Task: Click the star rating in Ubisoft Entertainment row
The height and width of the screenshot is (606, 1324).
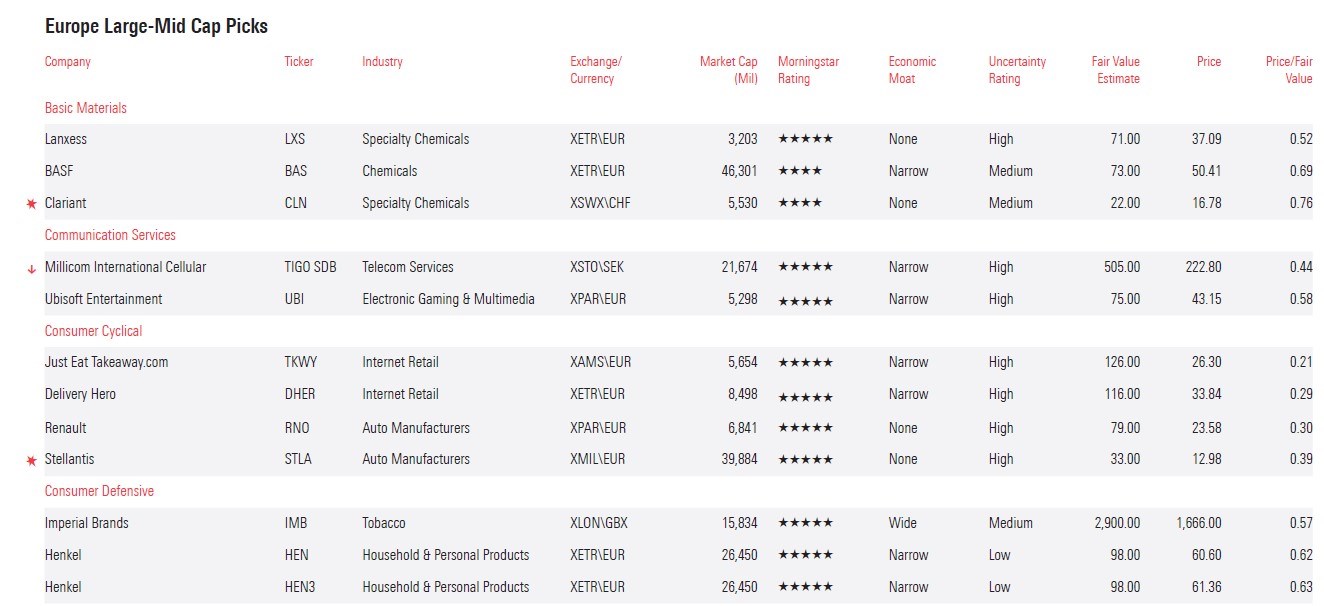Action: tap(805, 300)
